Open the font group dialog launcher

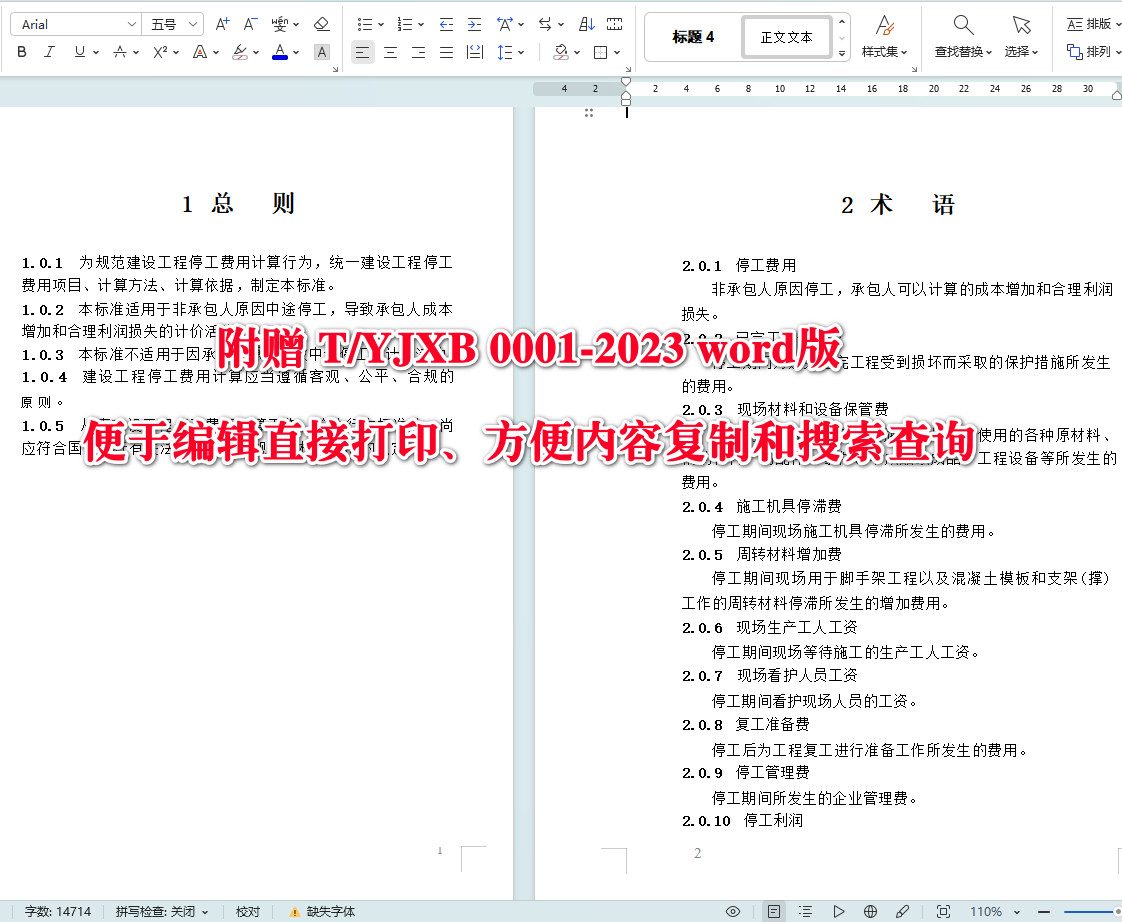point(336,69)
